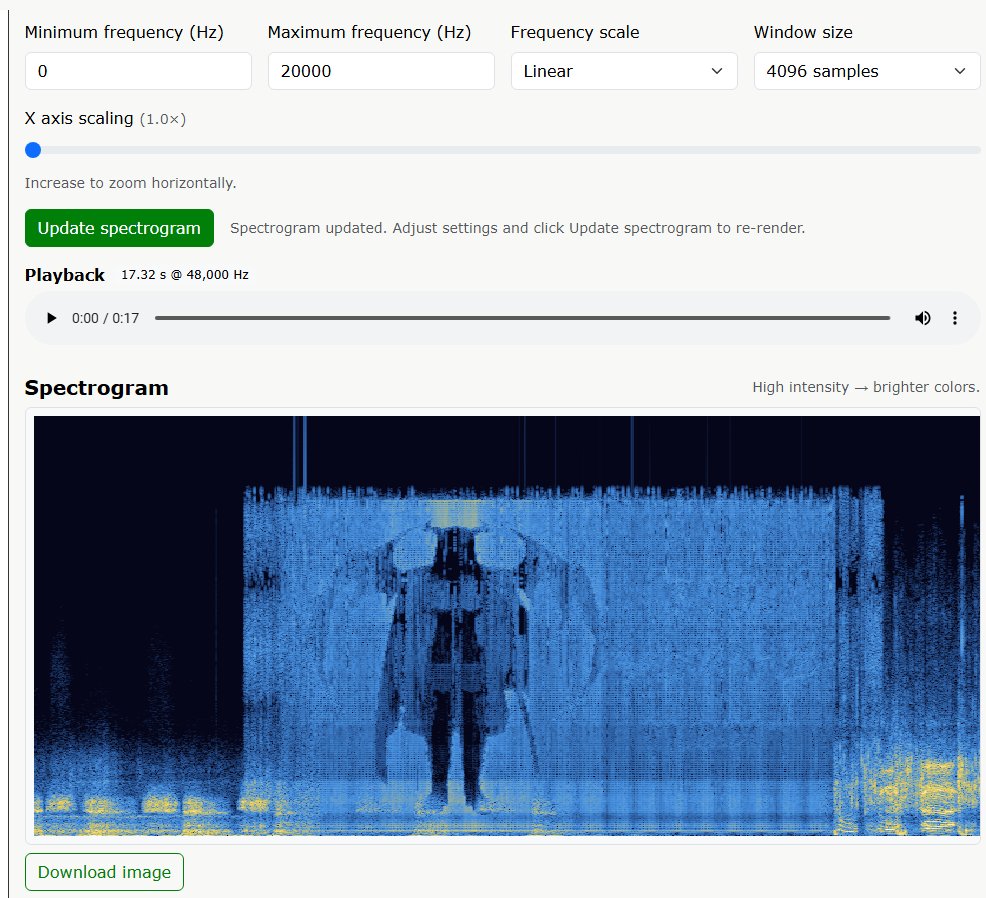
Task: Click the 'Maximum frequency (Hz)' label
Action: tap(369, 32)
